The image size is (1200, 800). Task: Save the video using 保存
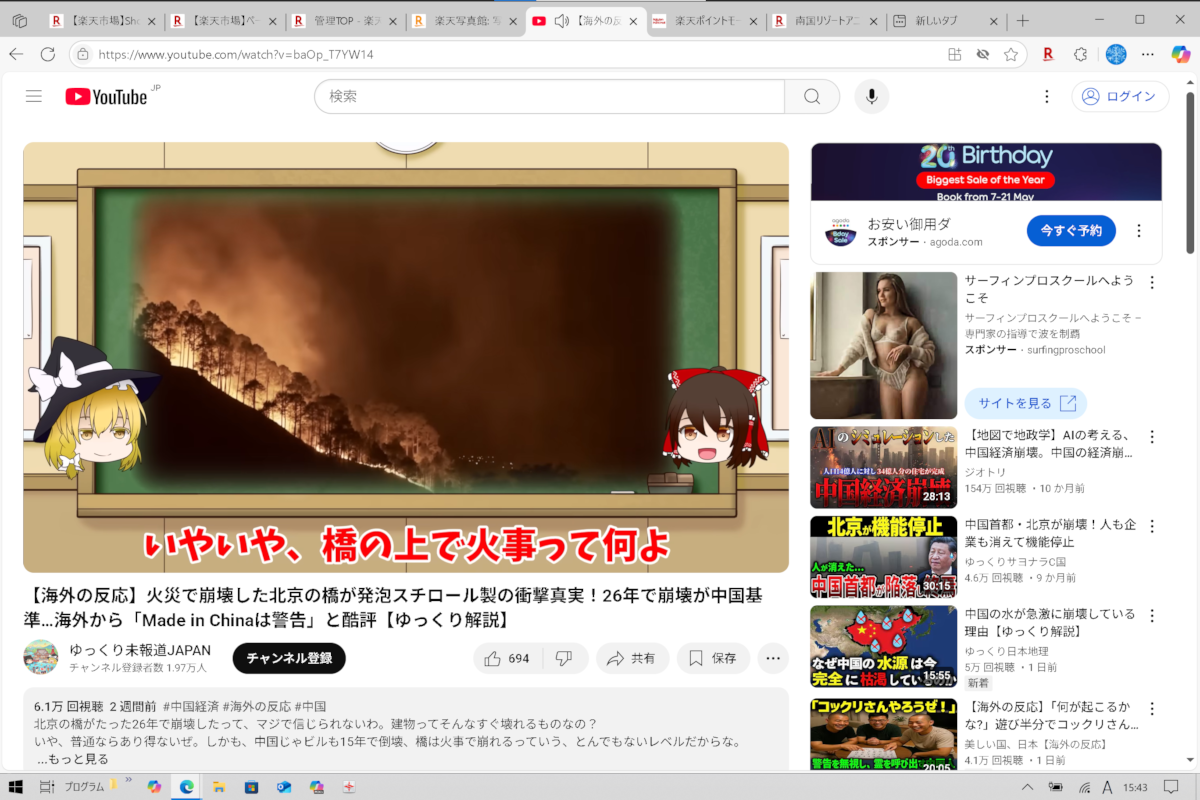(x=713, y=658)
